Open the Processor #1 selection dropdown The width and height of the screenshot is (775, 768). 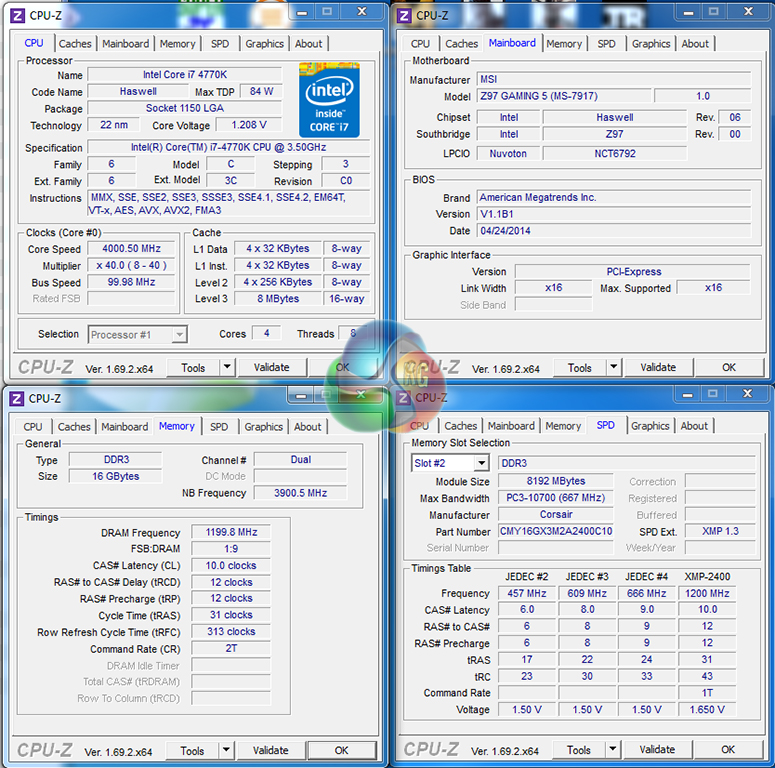pos(179,335)
